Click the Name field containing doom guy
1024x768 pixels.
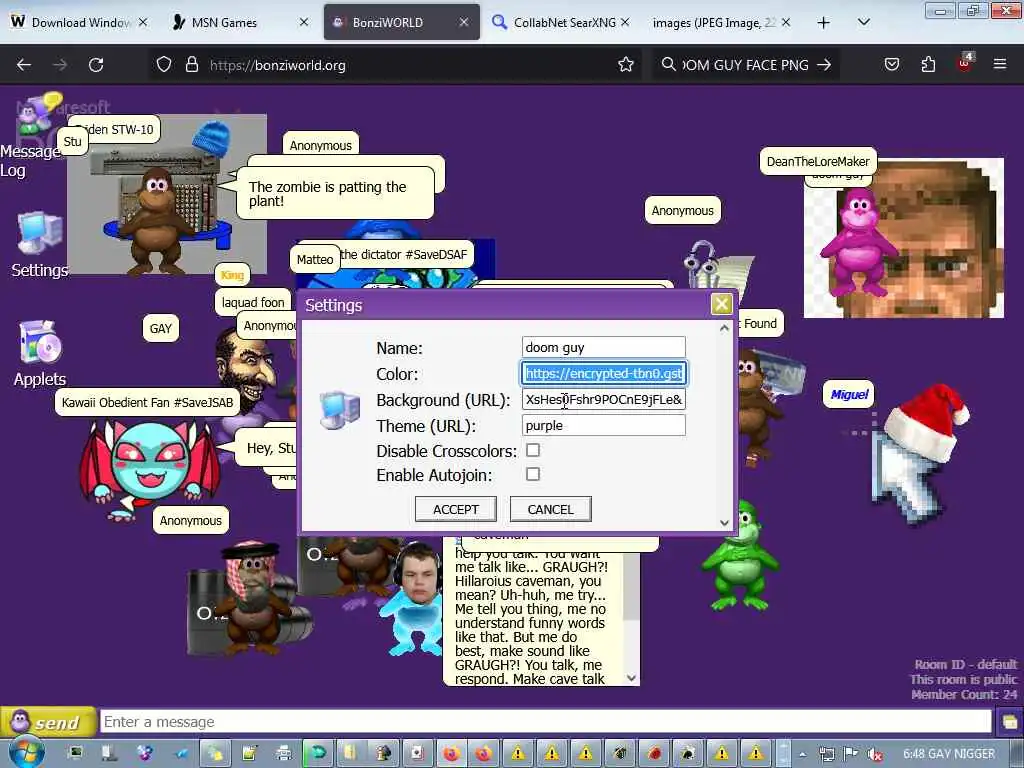(603, 347)
